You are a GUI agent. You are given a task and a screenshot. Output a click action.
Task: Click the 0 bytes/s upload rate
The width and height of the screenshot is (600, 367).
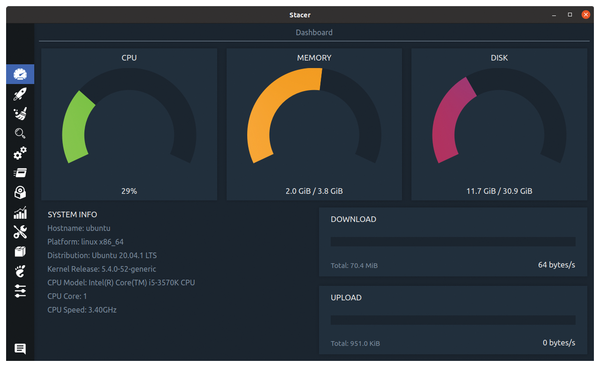pos(559,343)
